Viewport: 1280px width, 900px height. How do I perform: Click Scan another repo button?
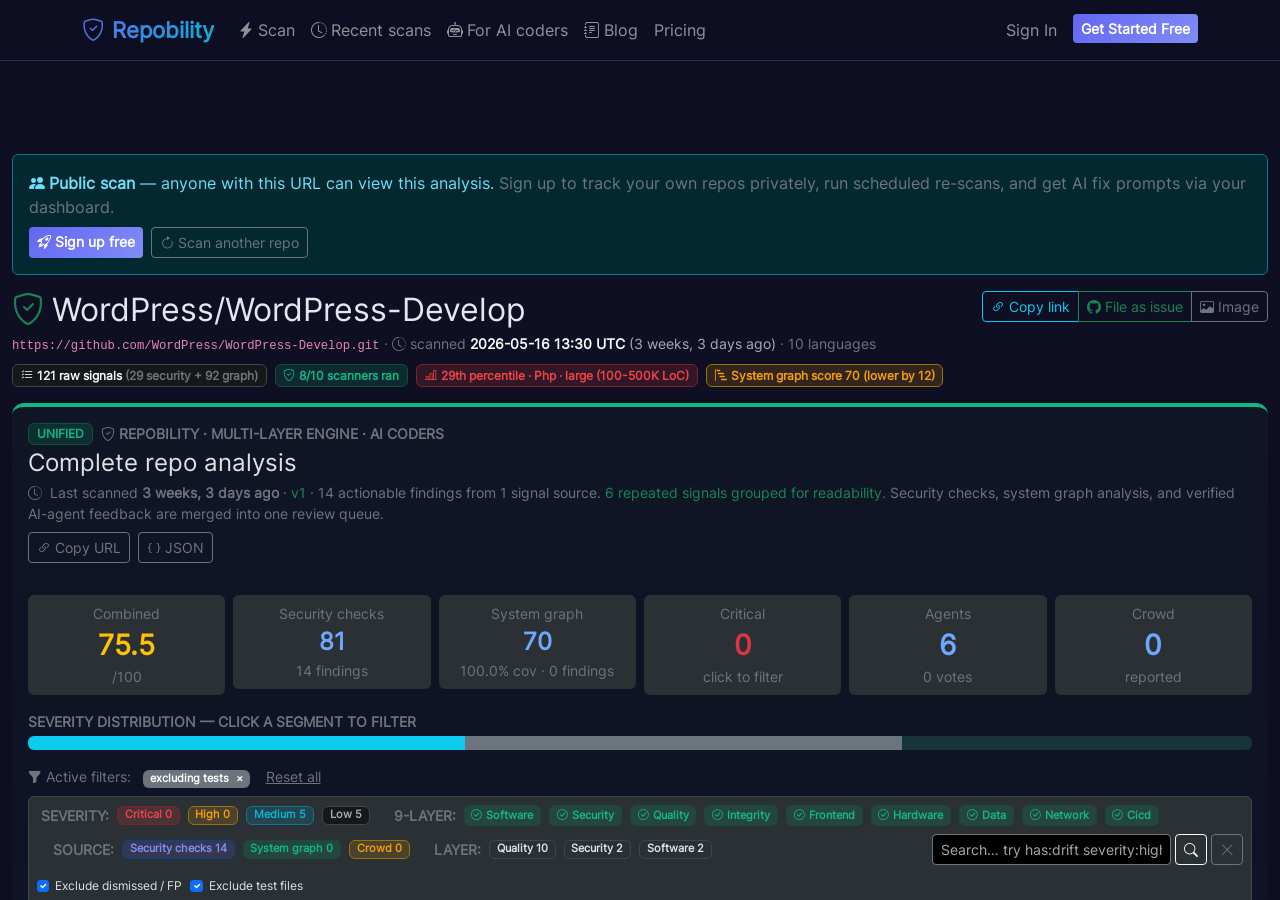(x=229, y=242)
